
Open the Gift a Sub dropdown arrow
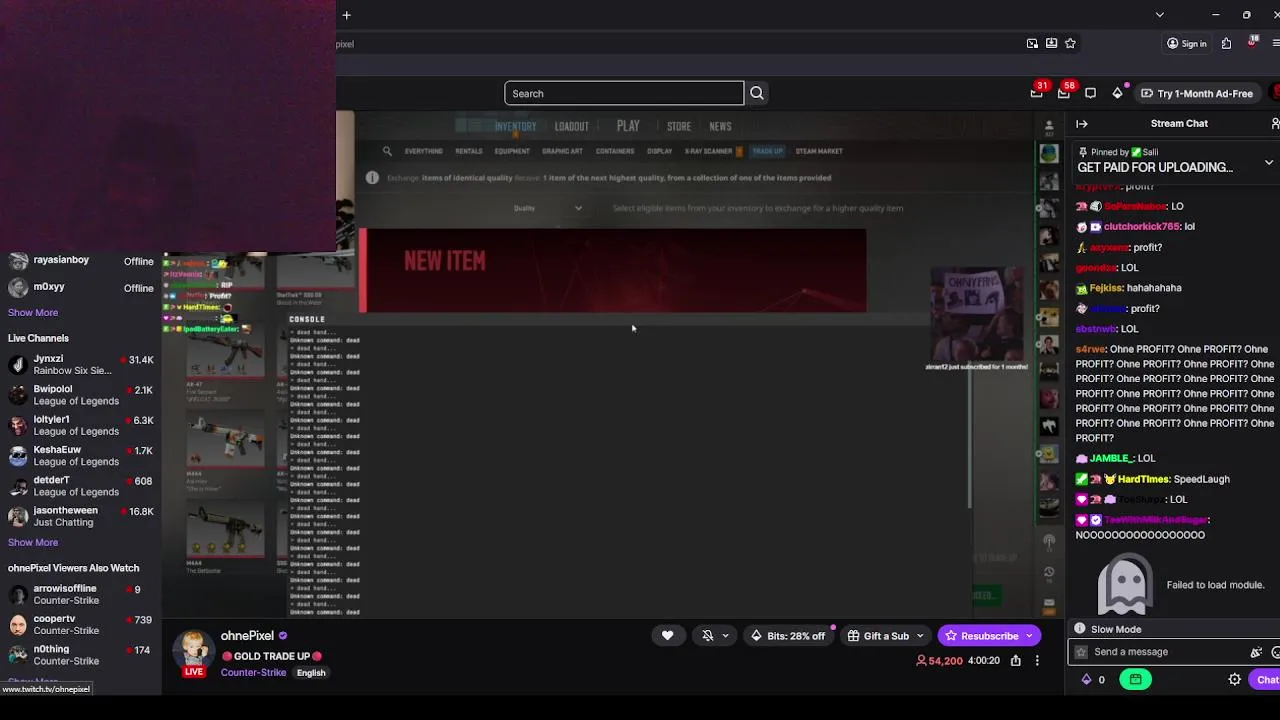pos(920,636)
